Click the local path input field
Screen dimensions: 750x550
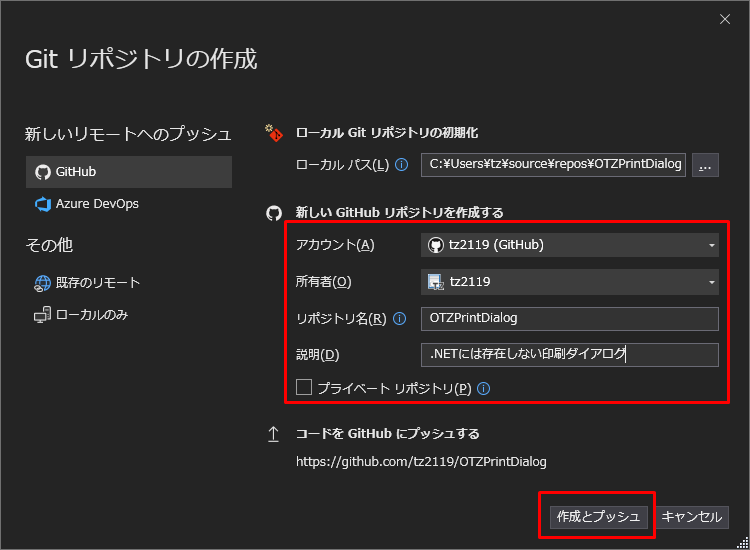pos(553,165)
